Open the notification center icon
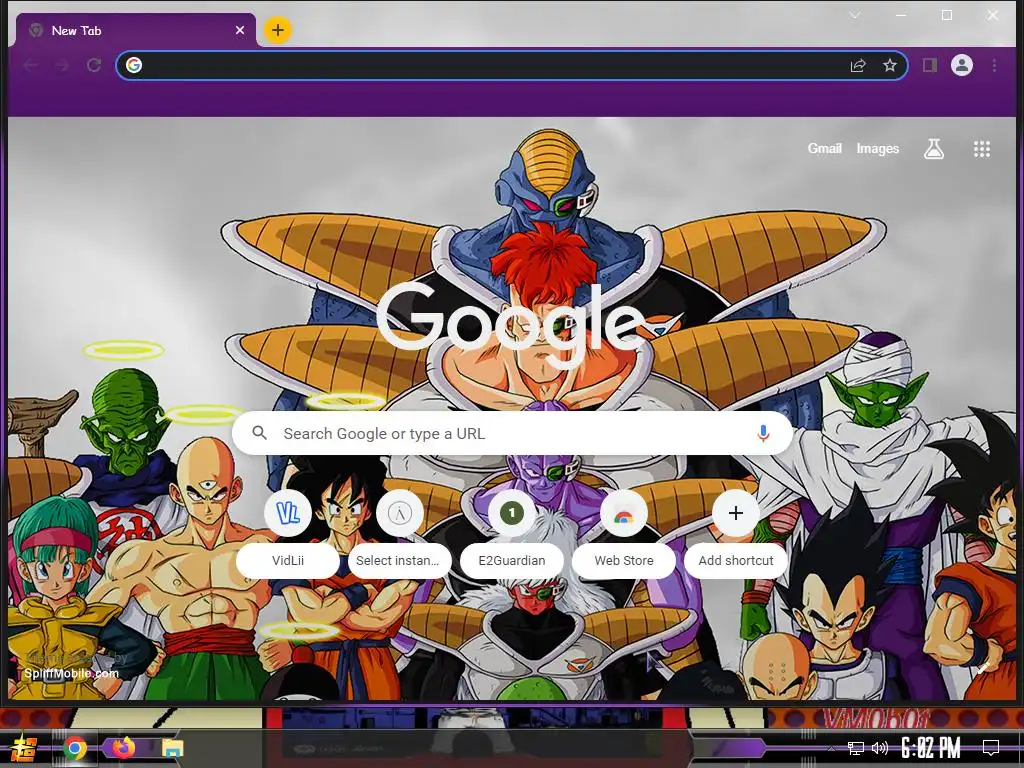Viewport: 1024px width, 768px height. (991, 748)
